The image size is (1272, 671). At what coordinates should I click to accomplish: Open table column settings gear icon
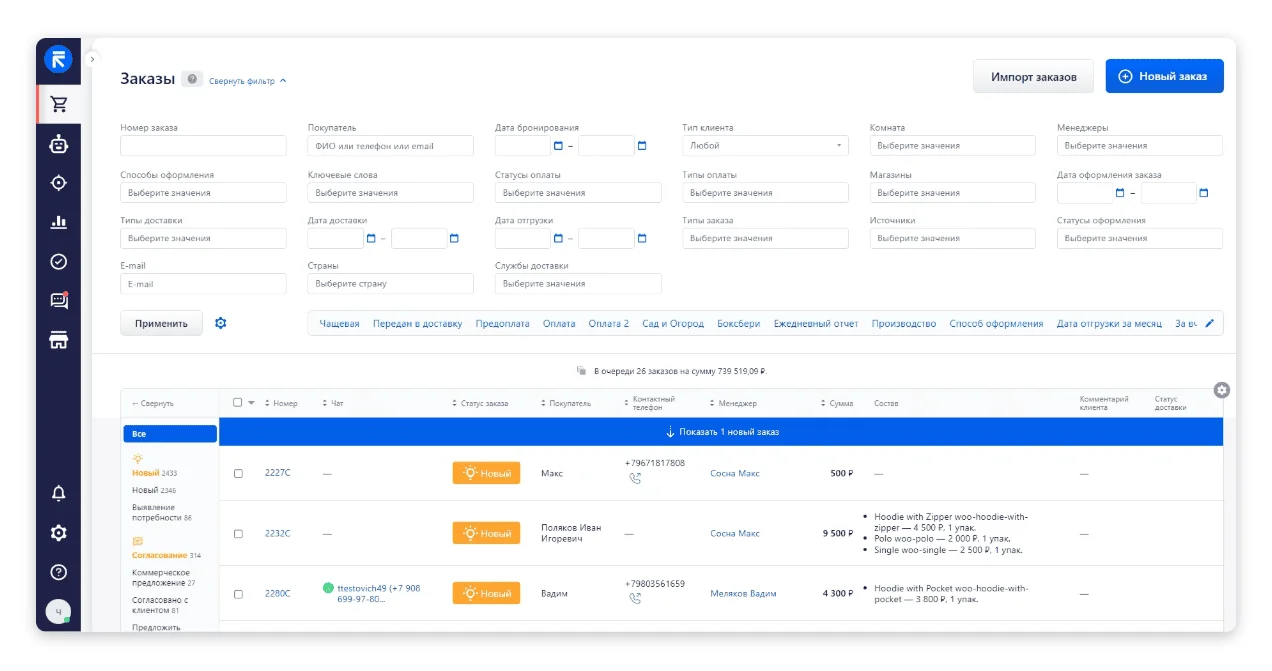click(1221, 390)
